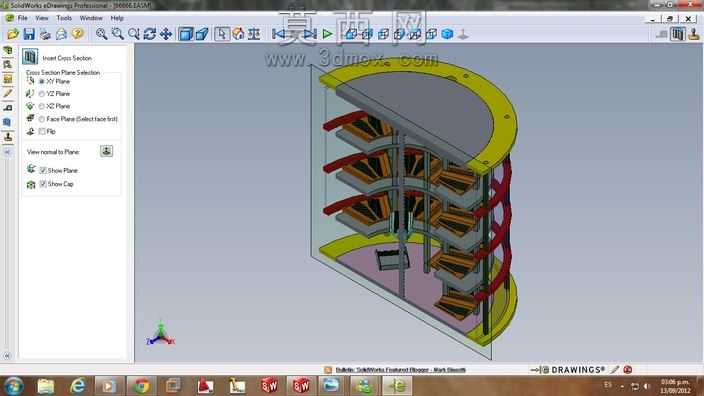Select the XY Plane radio button
704x396 pixels.
42,82
